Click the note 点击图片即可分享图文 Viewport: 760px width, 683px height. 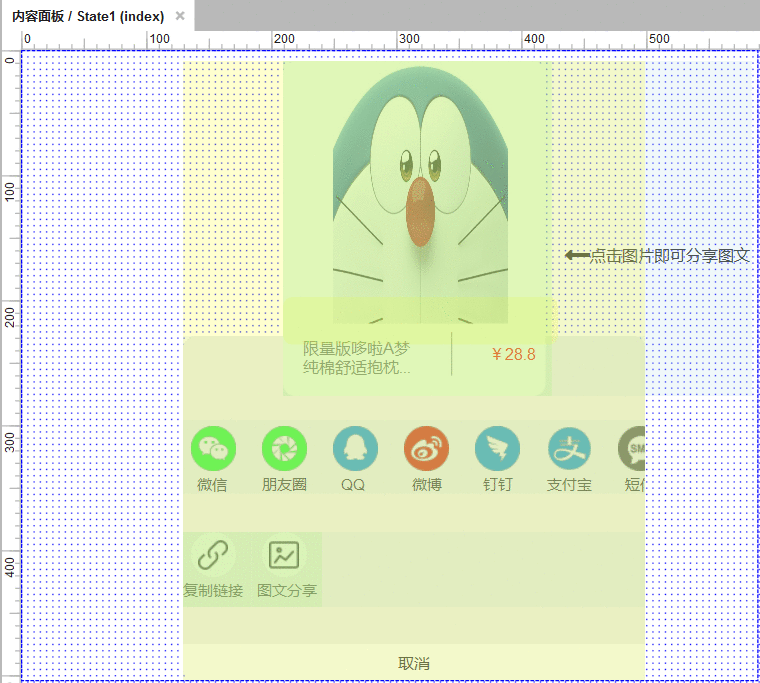coord(669,255)
